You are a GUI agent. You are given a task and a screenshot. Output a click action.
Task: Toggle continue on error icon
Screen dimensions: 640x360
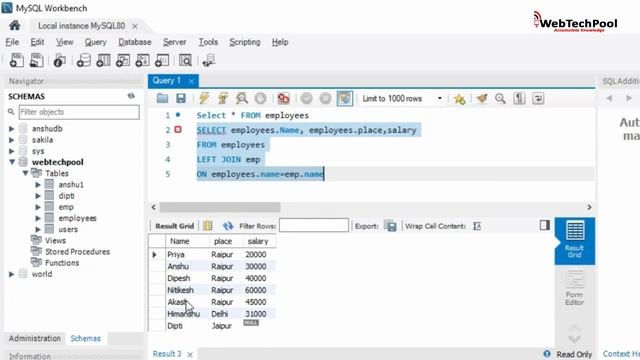(283, 98)
